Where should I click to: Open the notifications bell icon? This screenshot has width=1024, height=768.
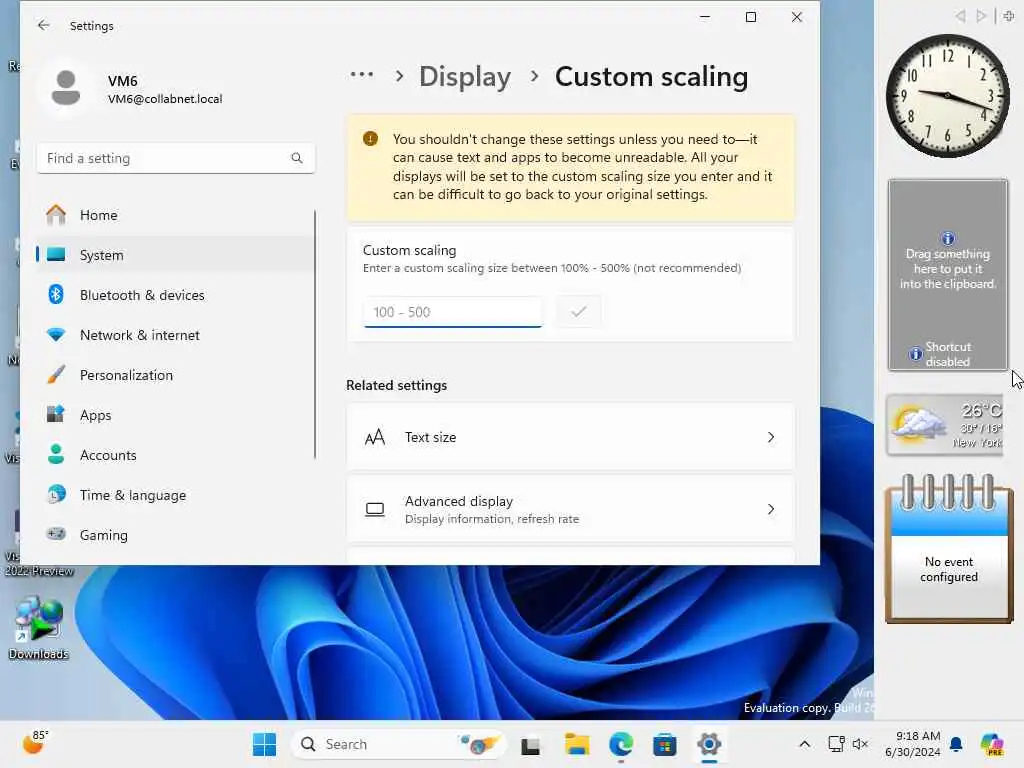tap(956, 744)
